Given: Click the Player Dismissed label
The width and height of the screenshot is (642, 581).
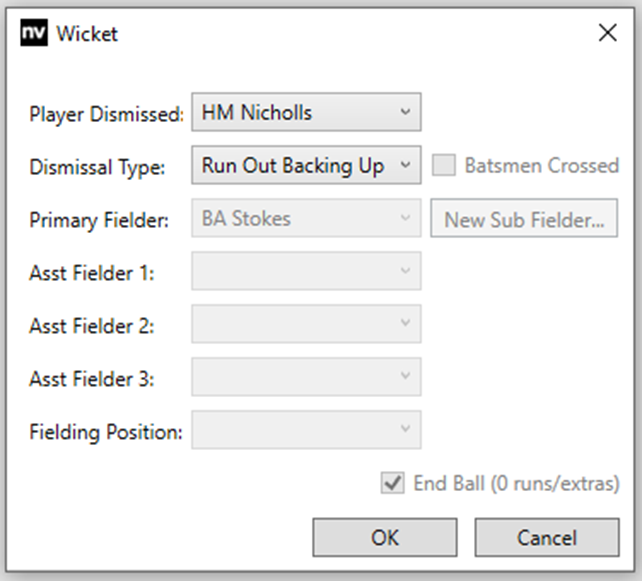Looking at the screenshot, I should click(x=107, y=114).
